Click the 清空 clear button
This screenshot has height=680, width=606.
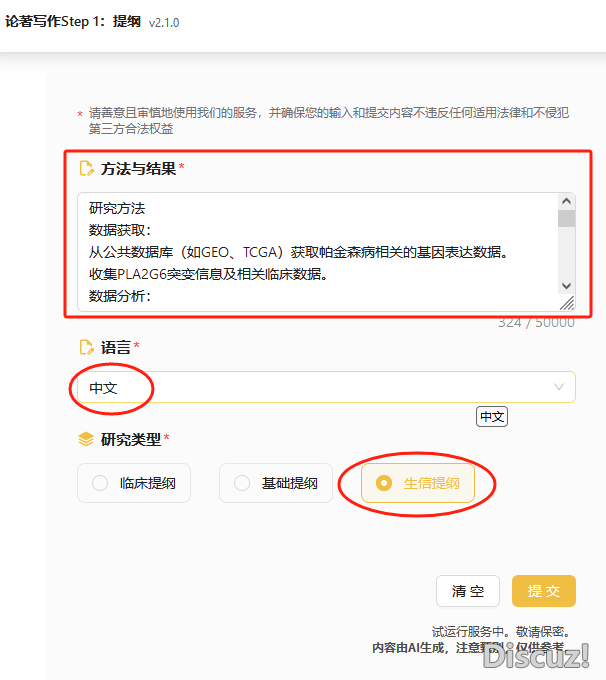tap(468, 591)
